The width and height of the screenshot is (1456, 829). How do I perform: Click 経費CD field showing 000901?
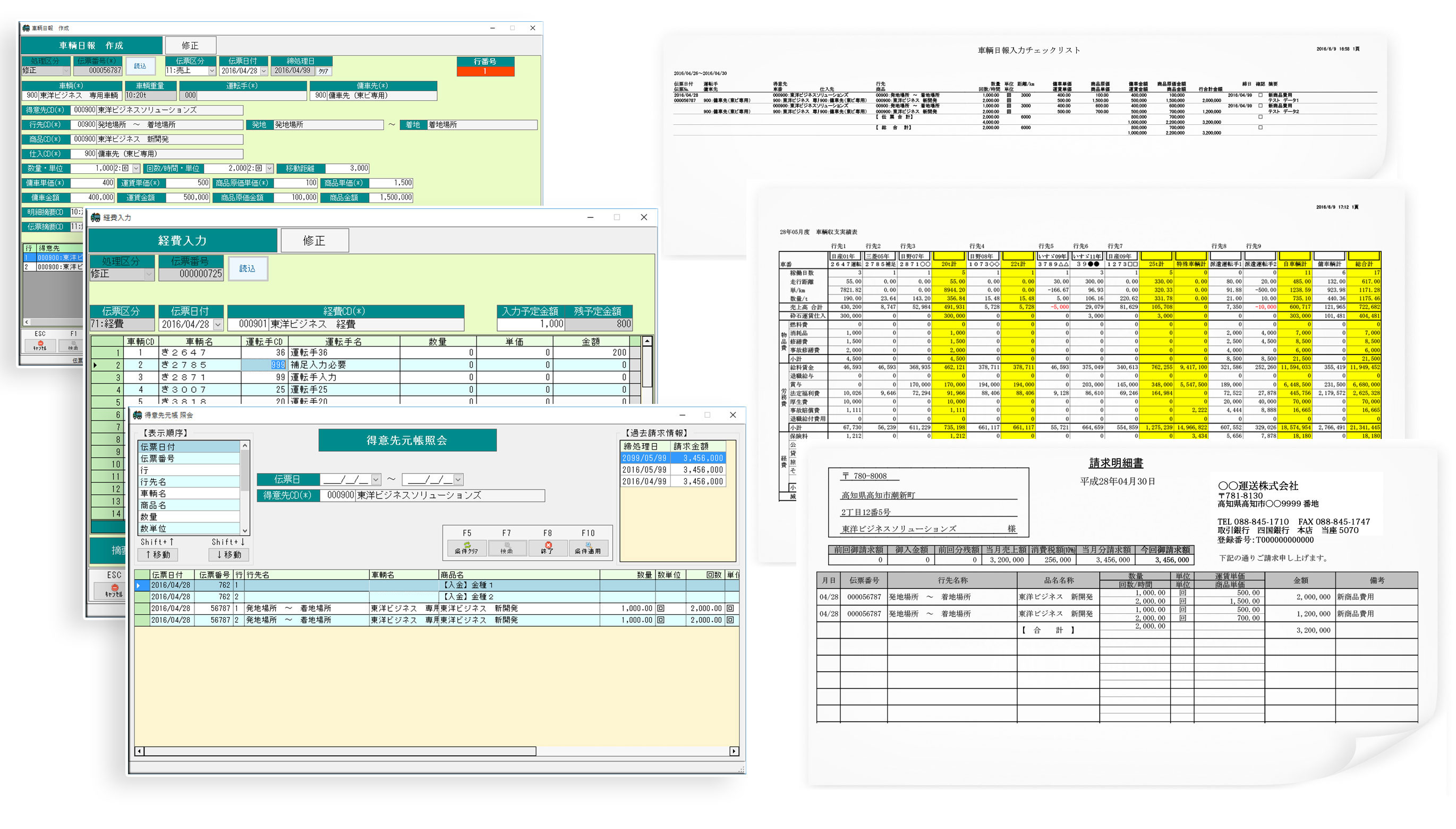point(248,325)
